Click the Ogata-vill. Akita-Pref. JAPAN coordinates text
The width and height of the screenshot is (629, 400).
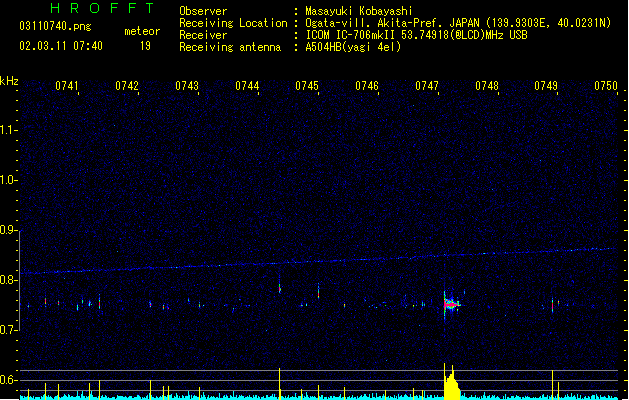click(458, 23)
